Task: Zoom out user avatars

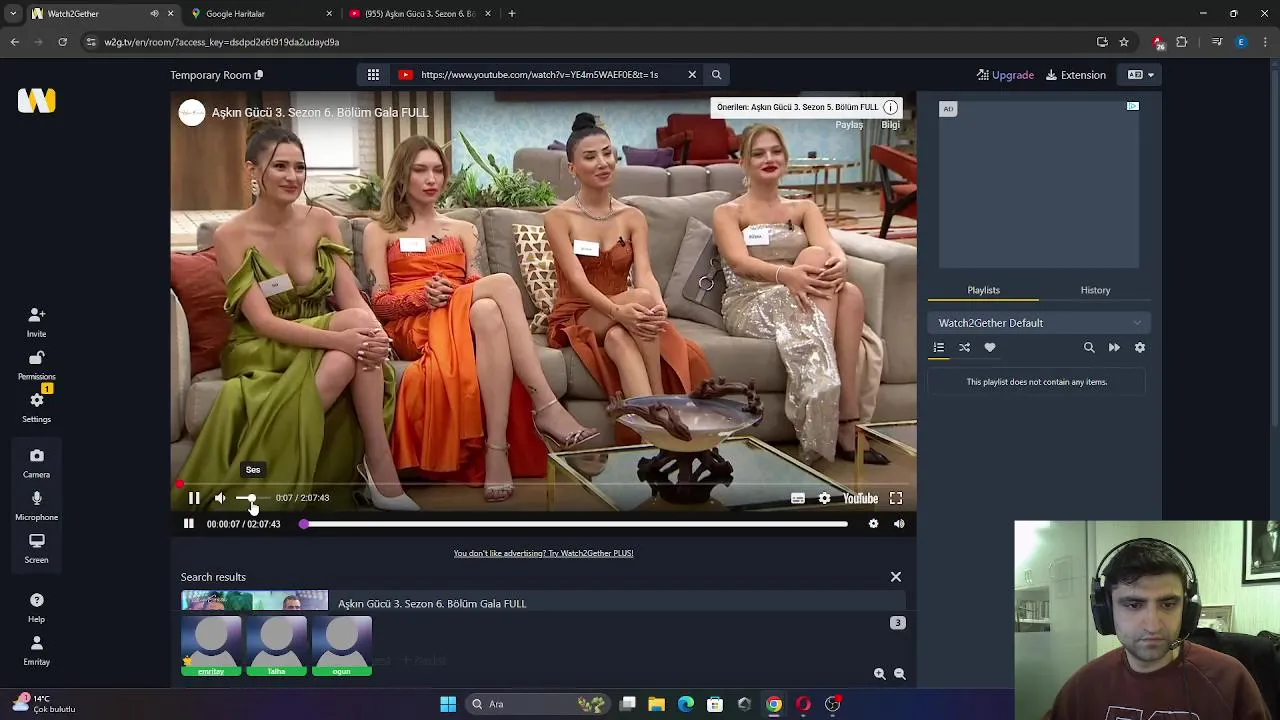Action: point(899,674)
